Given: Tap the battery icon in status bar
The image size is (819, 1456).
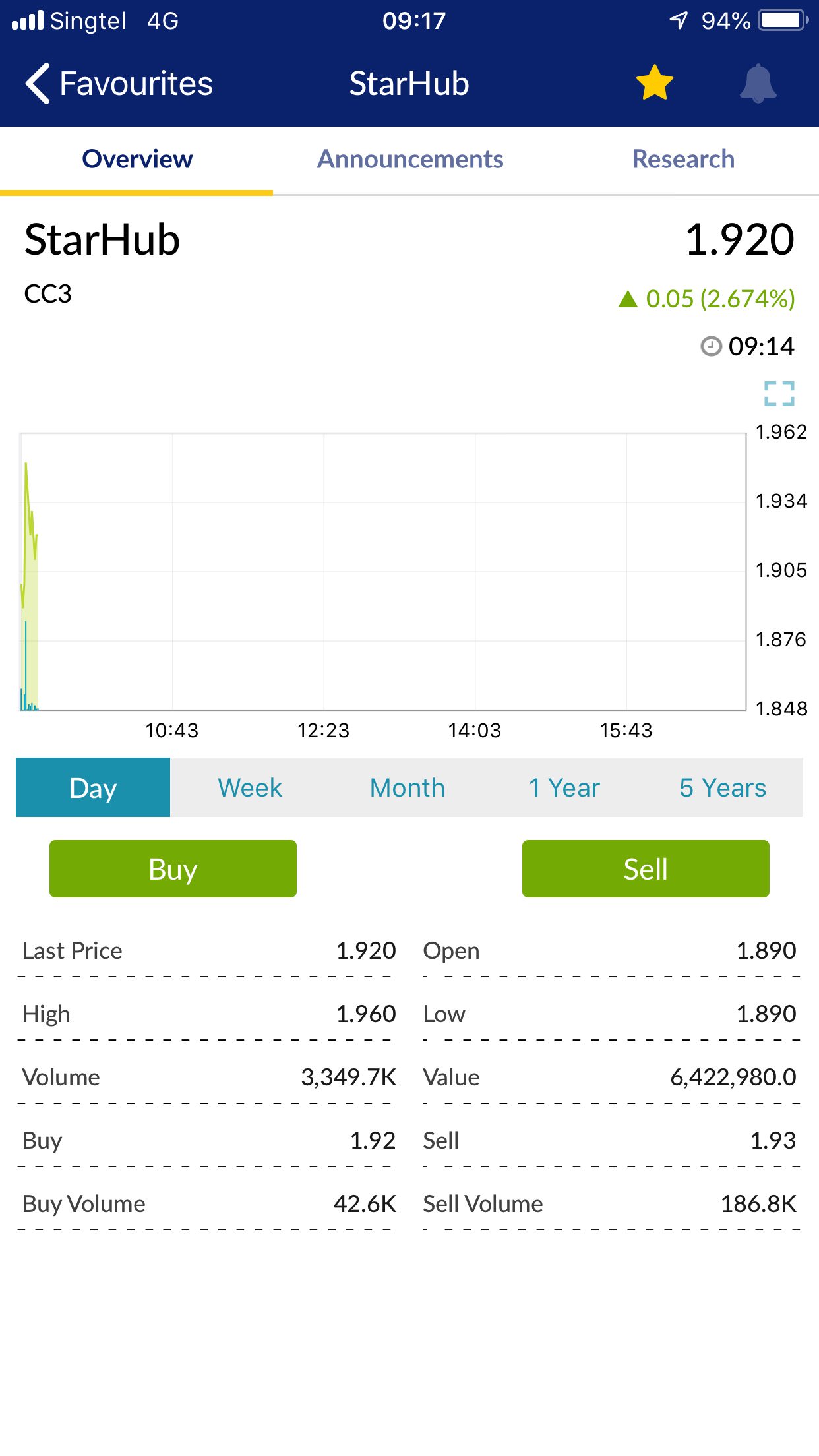Looking at the screenshot, I should pyautogui.click(x=783, y=20).
